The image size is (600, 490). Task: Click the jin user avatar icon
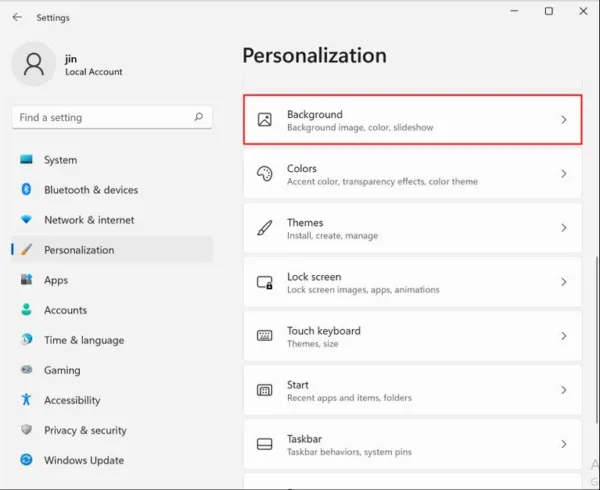tap(34, 64)
